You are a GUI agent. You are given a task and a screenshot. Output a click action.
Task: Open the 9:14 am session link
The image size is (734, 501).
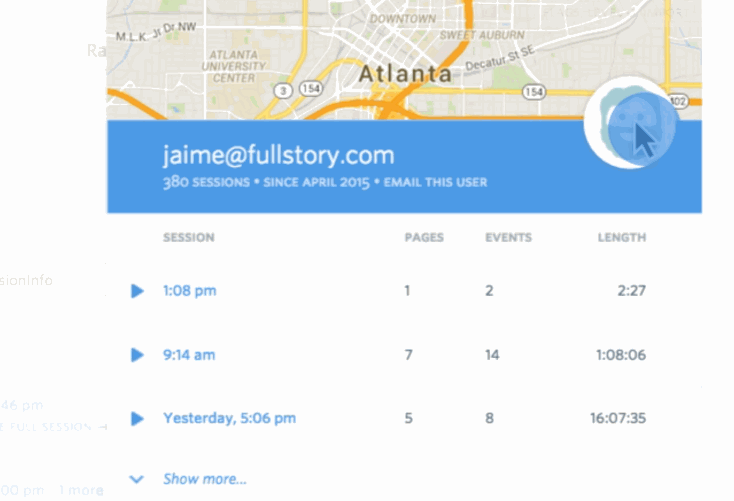(189, 355)
